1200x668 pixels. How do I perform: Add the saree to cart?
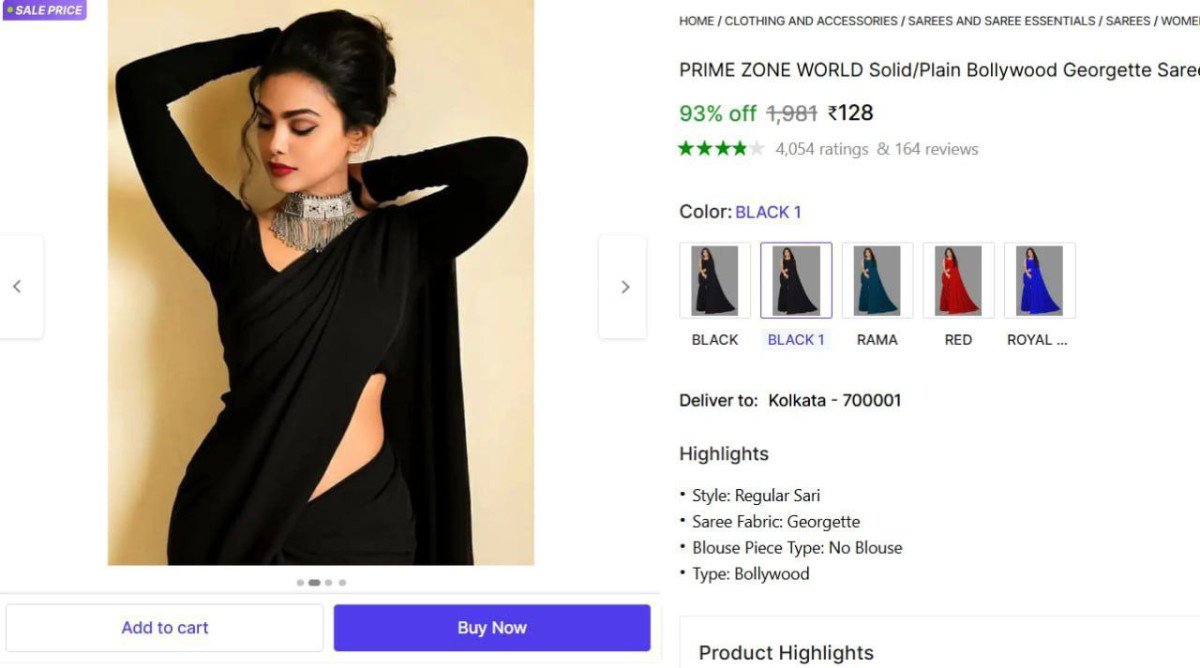[165, 628]
